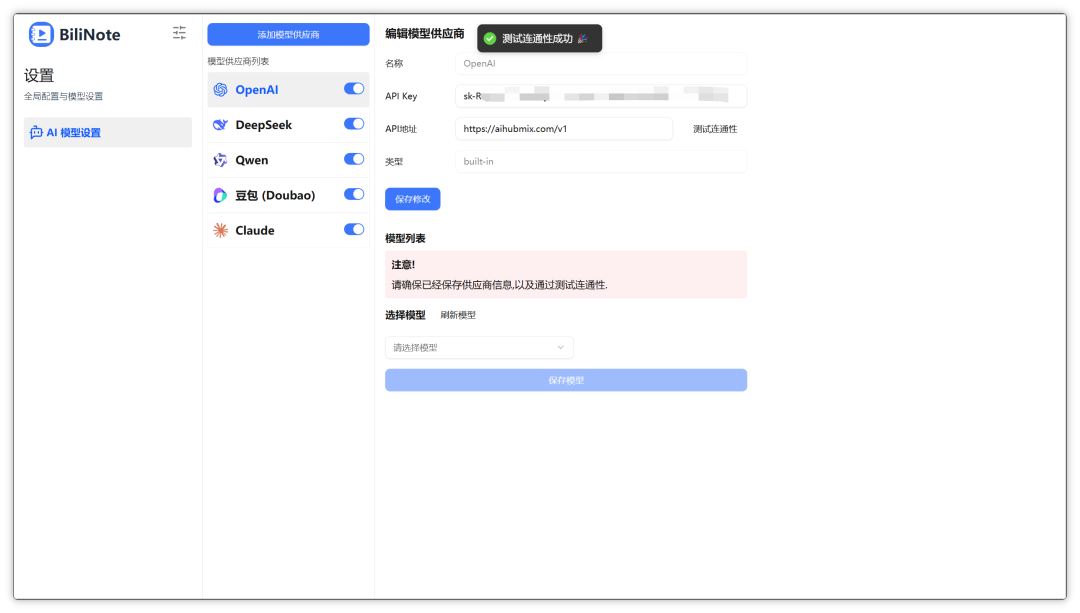Click the BiliNote logo icon

(41, 34)
